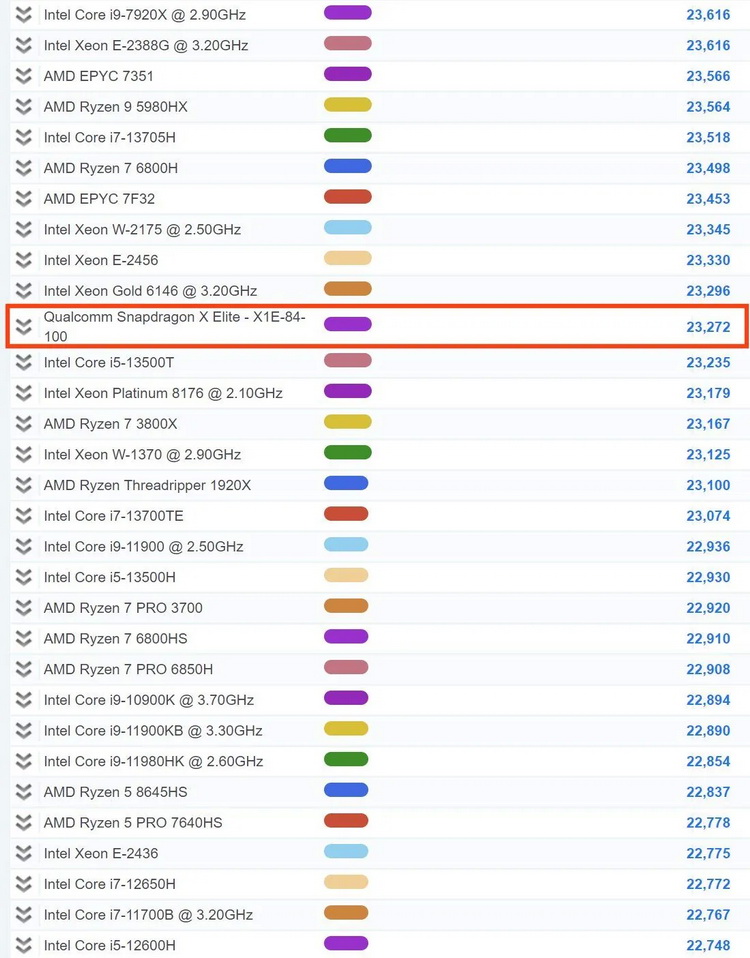This screenshot has width=750, height=958.
Task: Expand the Intel Xeon E-2388G row chevron
Action: pyautogui.click(x=24, y=45)
